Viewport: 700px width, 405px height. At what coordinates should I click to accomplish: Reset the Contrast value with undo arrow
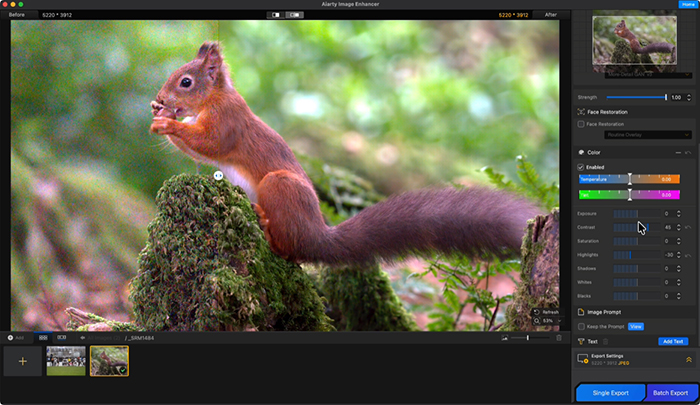[688, 227]
